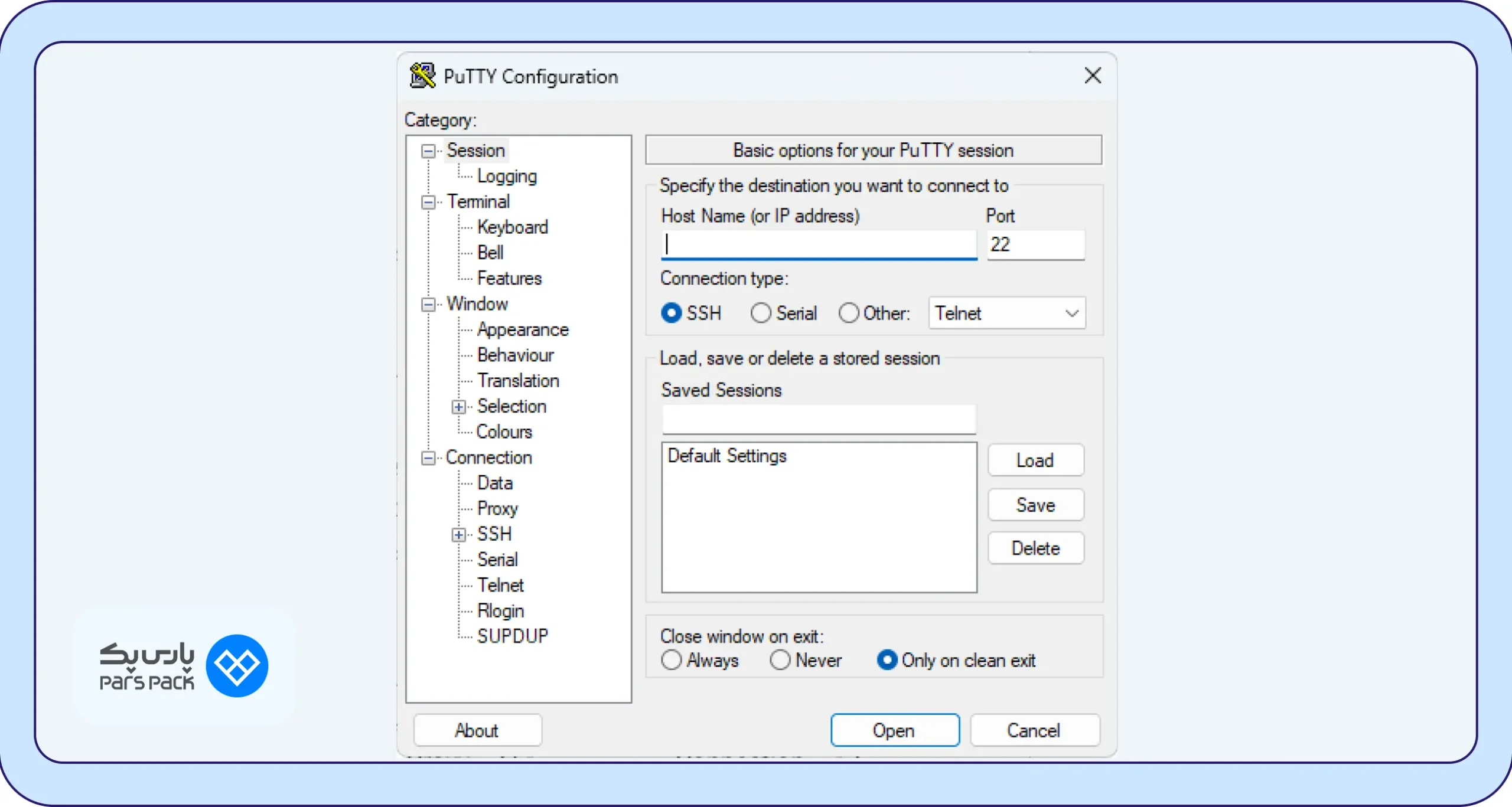Viewport: 1512px width, 807px height.
Task: Select the Other connection type radio
Action: pyautogui.click(x=849, y=313)
